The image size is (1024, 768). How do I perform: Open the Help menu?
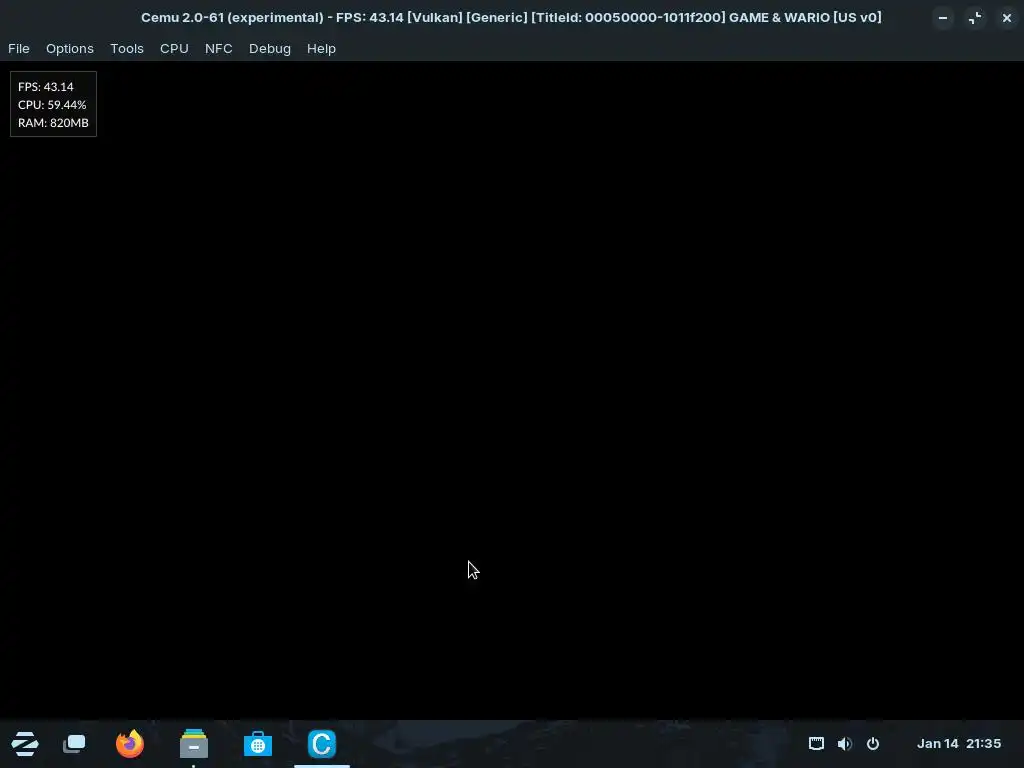[x=321, y=48]
